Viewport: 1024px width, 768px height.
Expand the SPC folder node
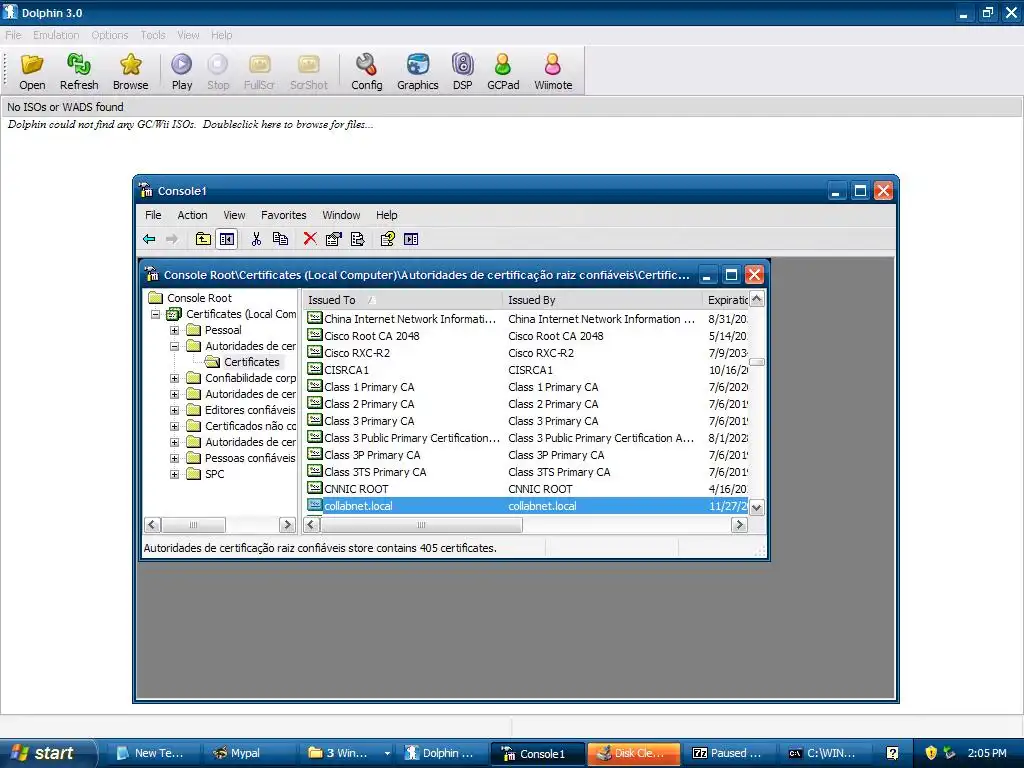[x=174, y=474]
